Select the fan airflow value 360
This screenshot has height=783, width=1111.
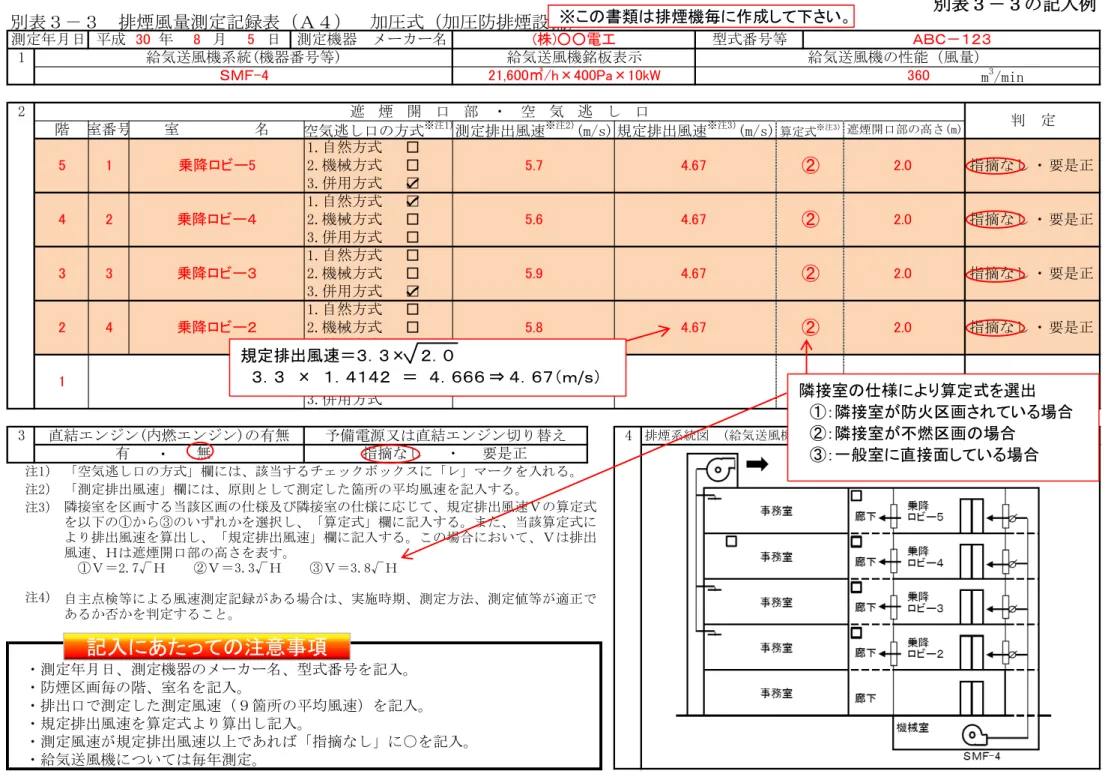[x=918, y=75]
